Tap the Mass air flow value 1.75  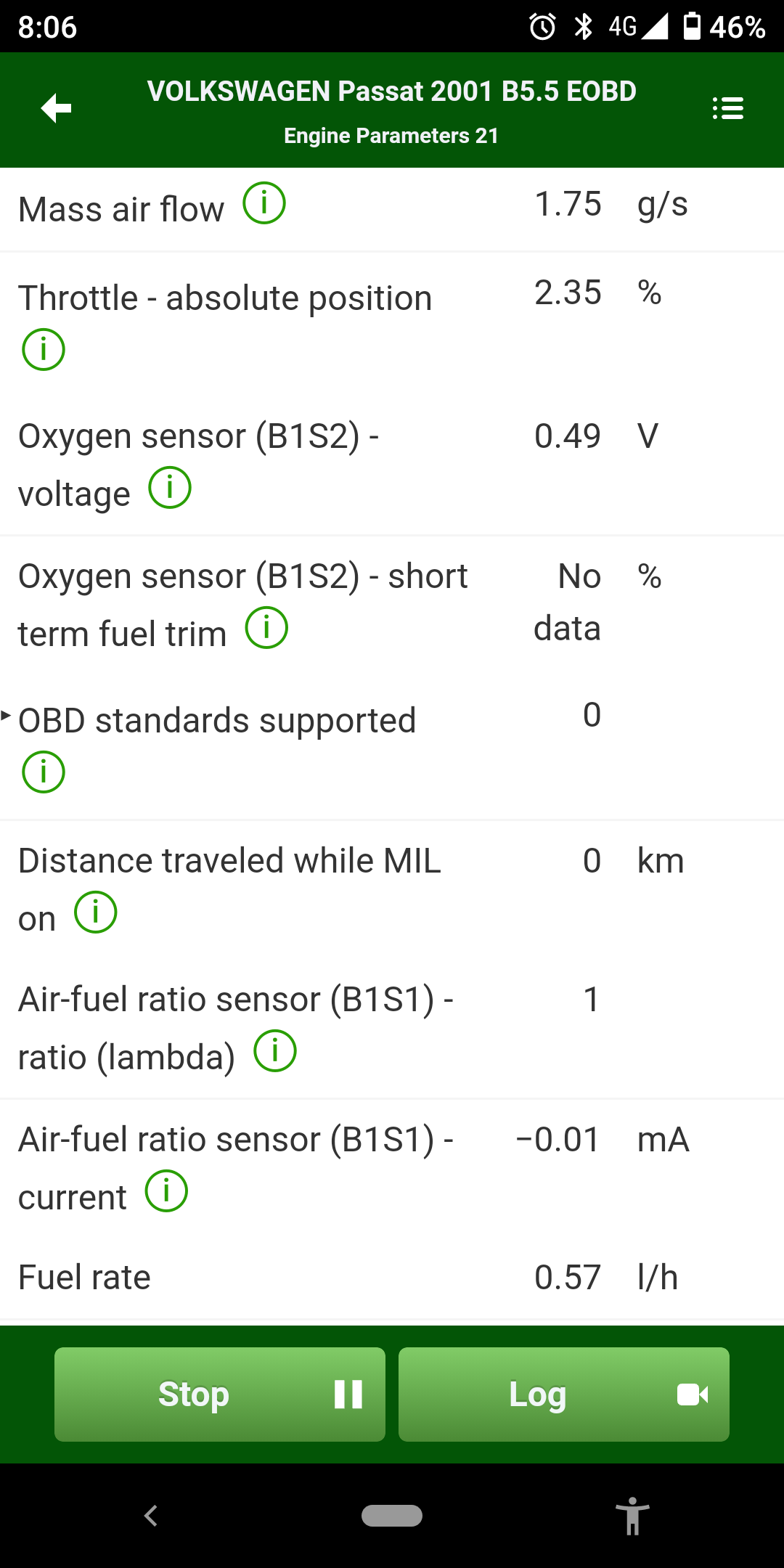(568, 204)
